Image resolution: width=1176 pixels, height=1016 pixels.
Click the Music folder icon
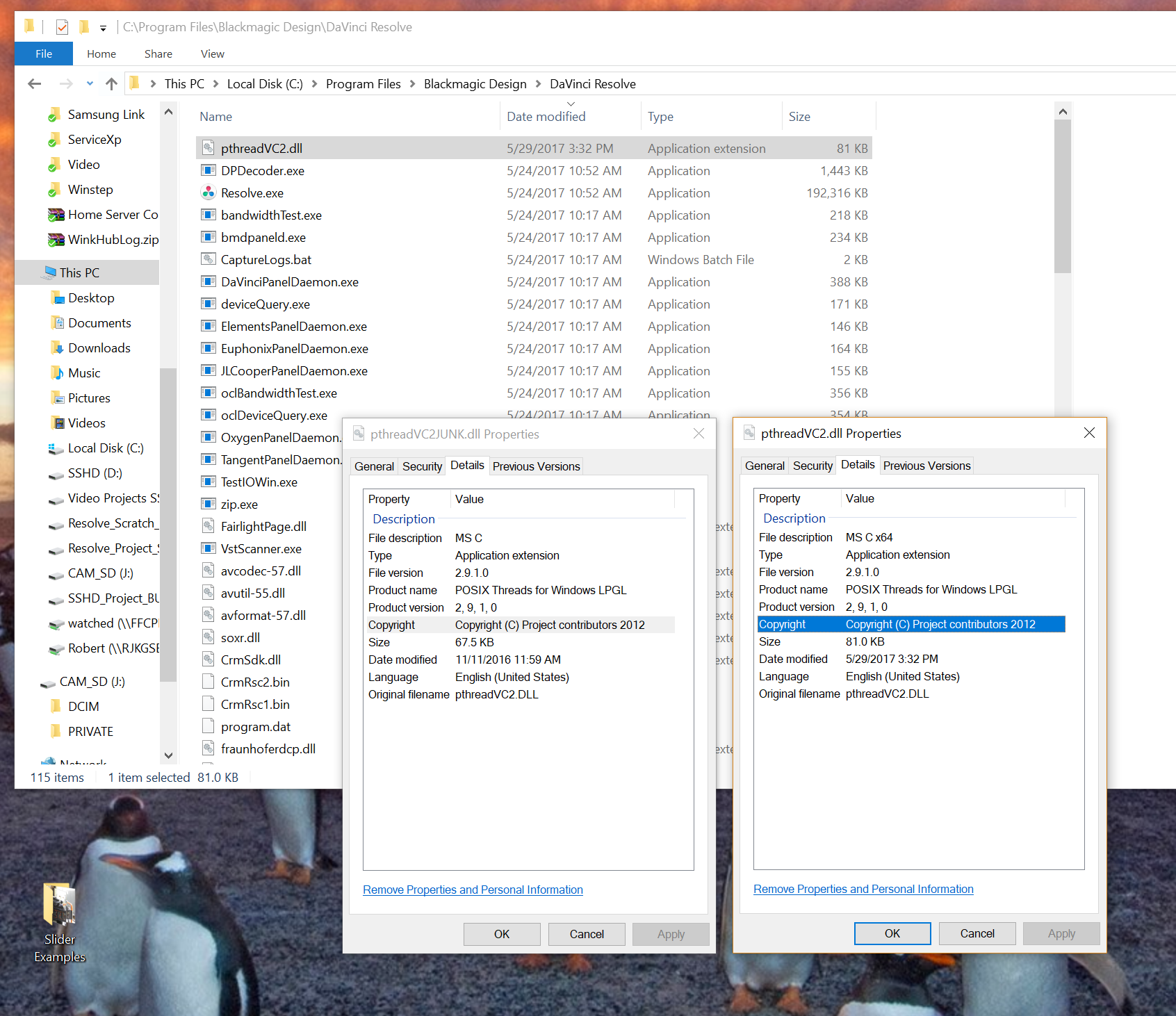[x=58, y=373]
